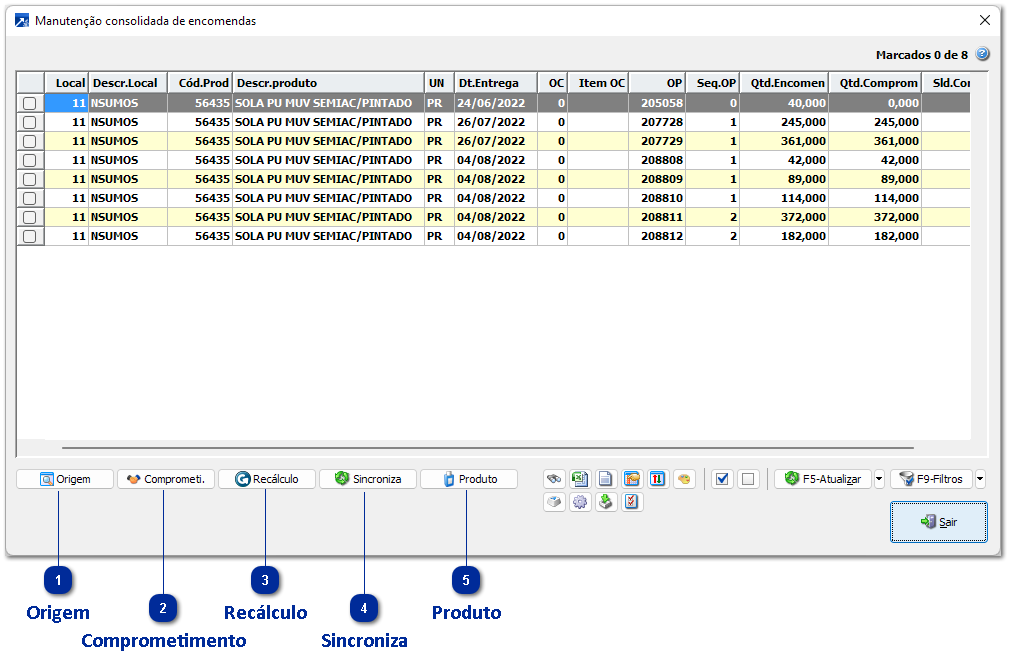Open the dropdown arrow beside F5-Atualizar

[879, 479]
